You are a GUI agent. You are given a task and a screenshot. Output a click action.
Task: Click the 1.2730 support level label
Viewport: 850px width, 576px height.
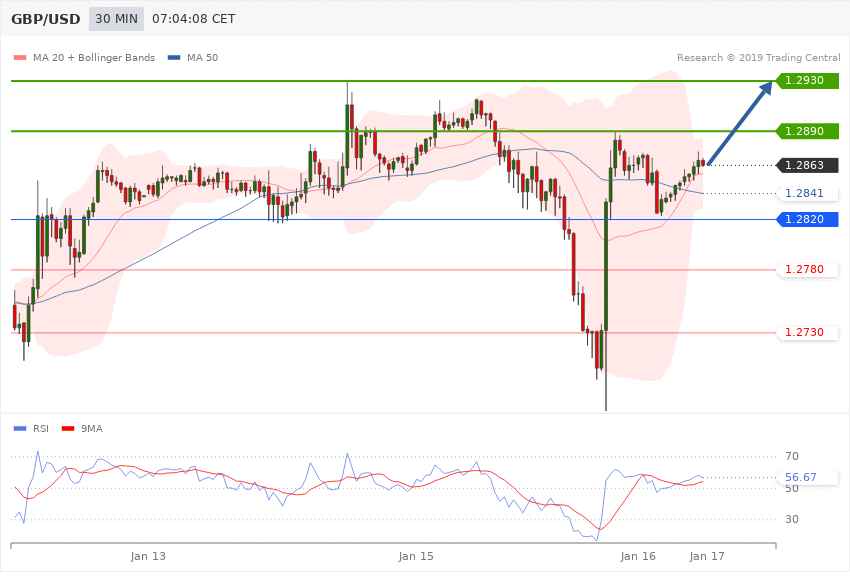[x=808, y=332]
